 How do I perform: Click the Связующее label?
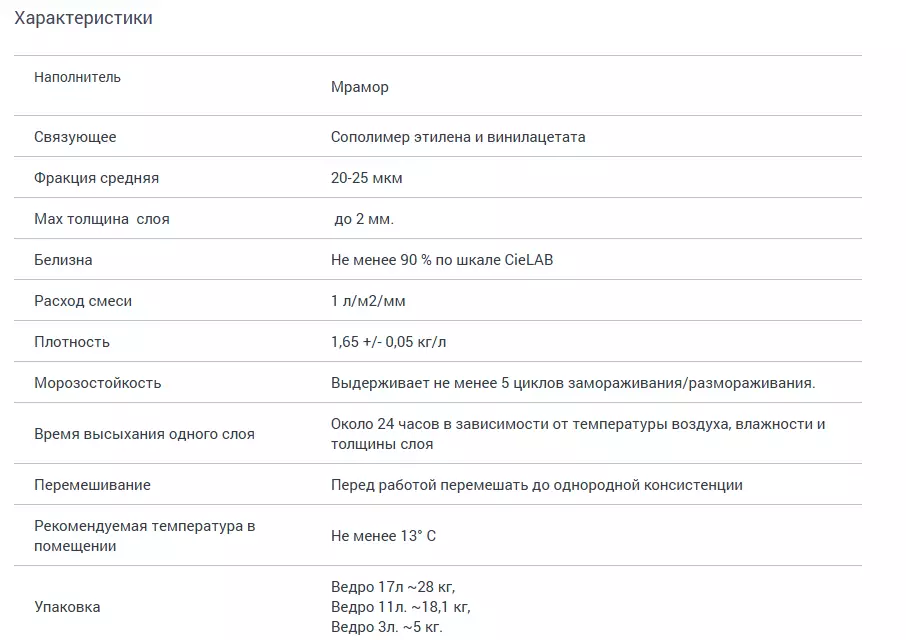pos(75,137)
